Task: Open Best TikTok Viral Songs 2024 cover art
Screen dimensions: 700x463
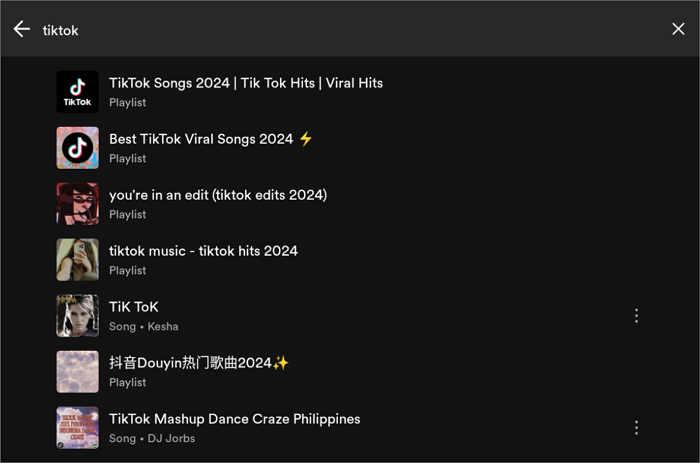Action: (x=78, y=148)
